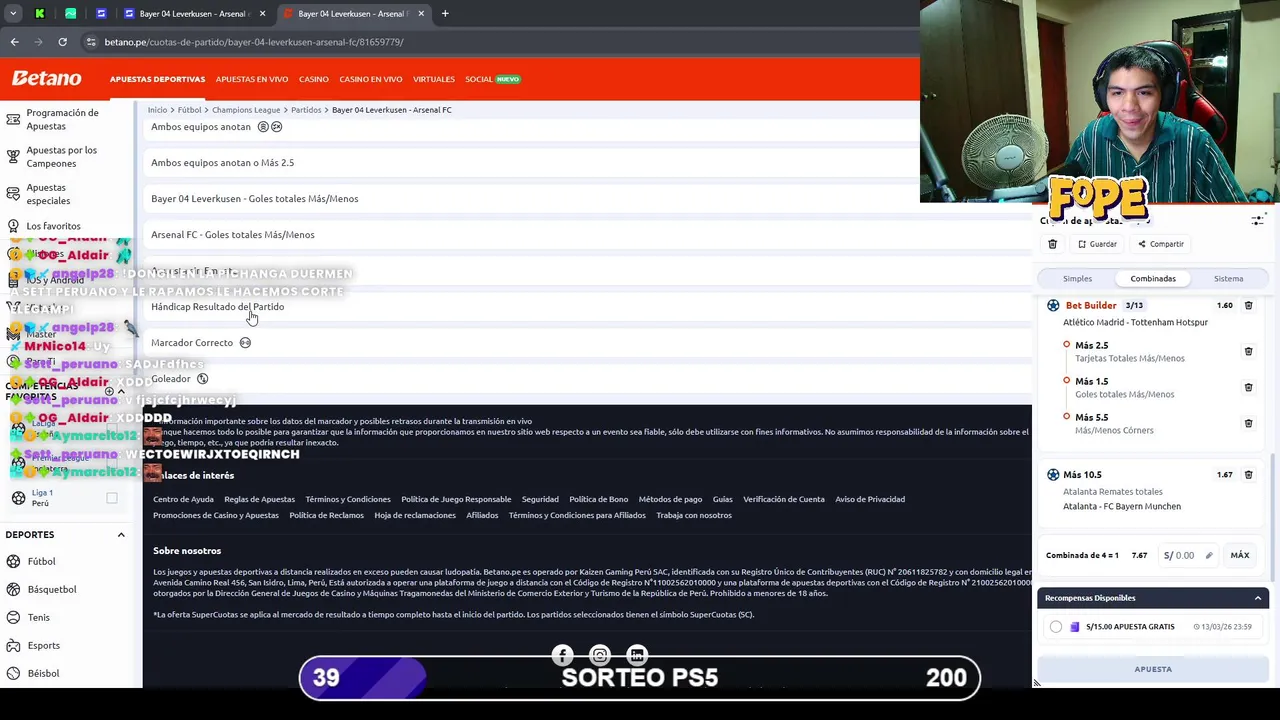Delete the entire bet slip with trash icon
Viewport: 1280px width, 720px height.
pos(1052,244)
